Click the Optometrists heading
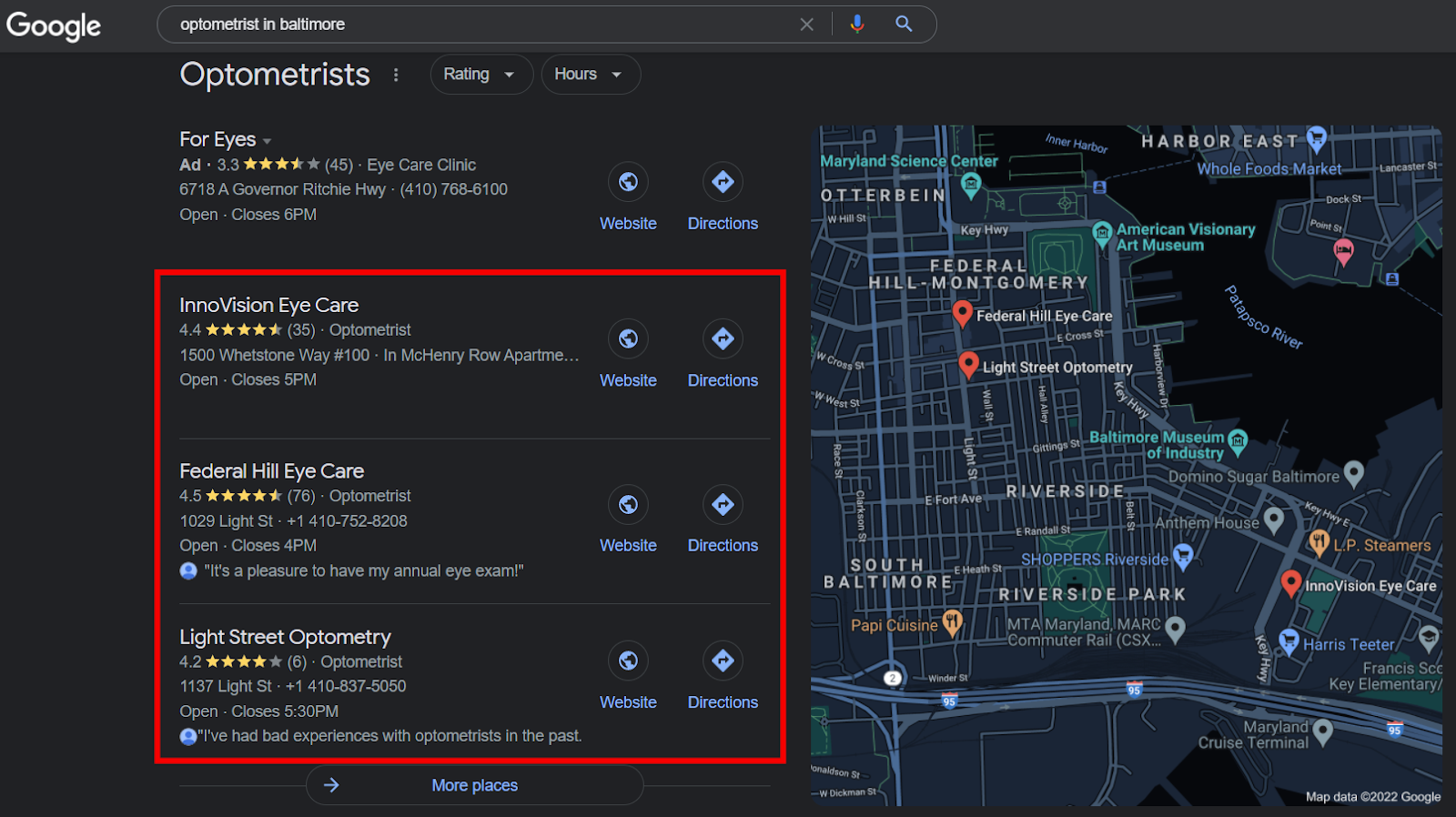Image resolution: width=1456 pixels, height=817 pixels. coord(275,75)
